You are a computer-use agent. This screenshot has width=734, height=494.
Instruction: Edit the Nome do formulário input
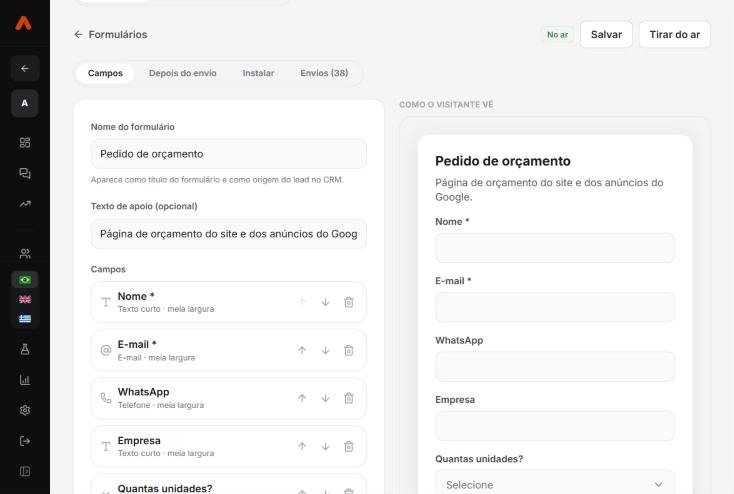click(228, 154)
